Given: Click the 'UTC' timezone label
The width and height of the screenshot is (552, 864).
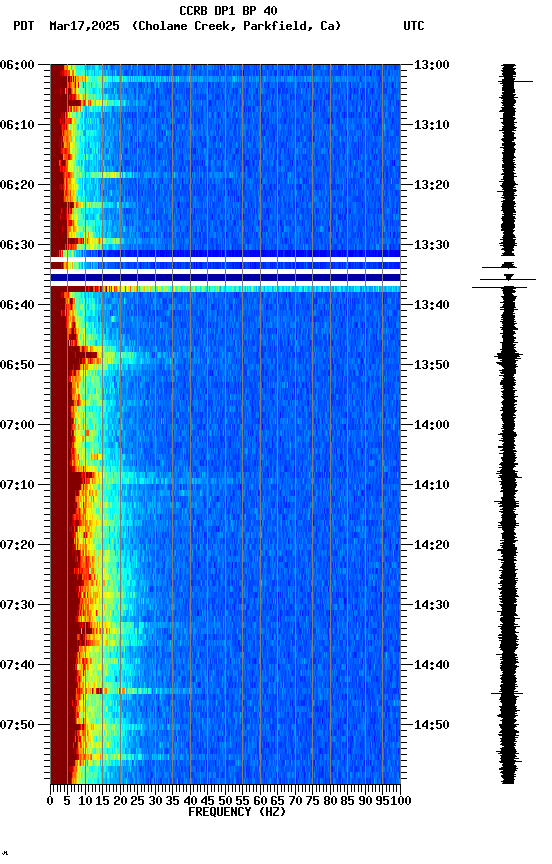Looking at the screenshot, I should tap(414, 26).
